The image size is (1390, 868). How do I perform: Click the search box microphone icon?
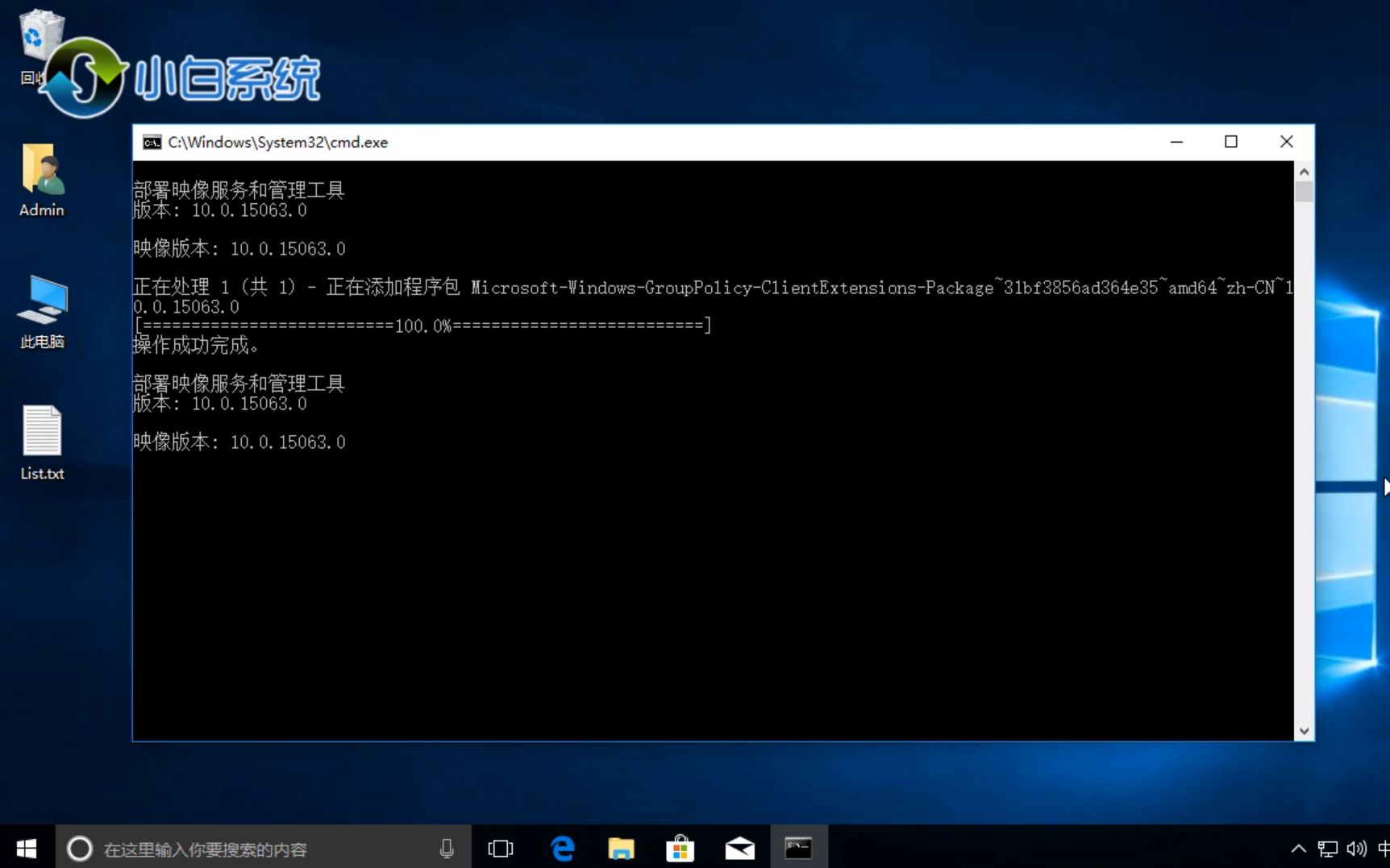point(447,849)
